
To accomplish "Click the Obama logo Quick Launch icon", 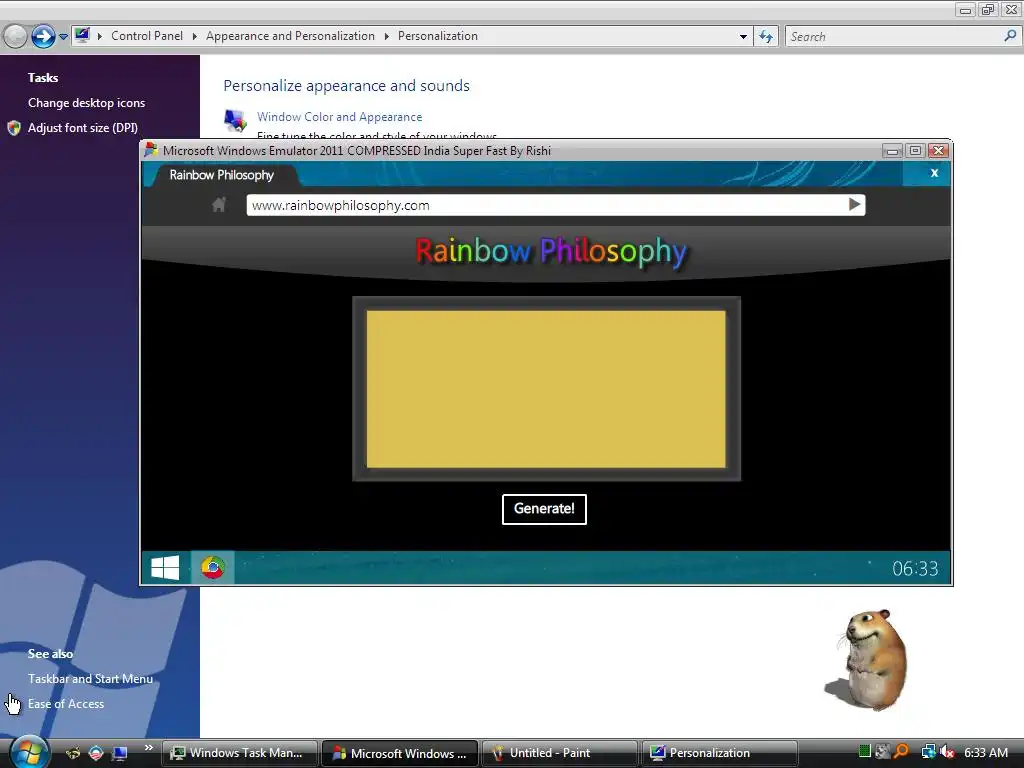I will click(96, 753).
